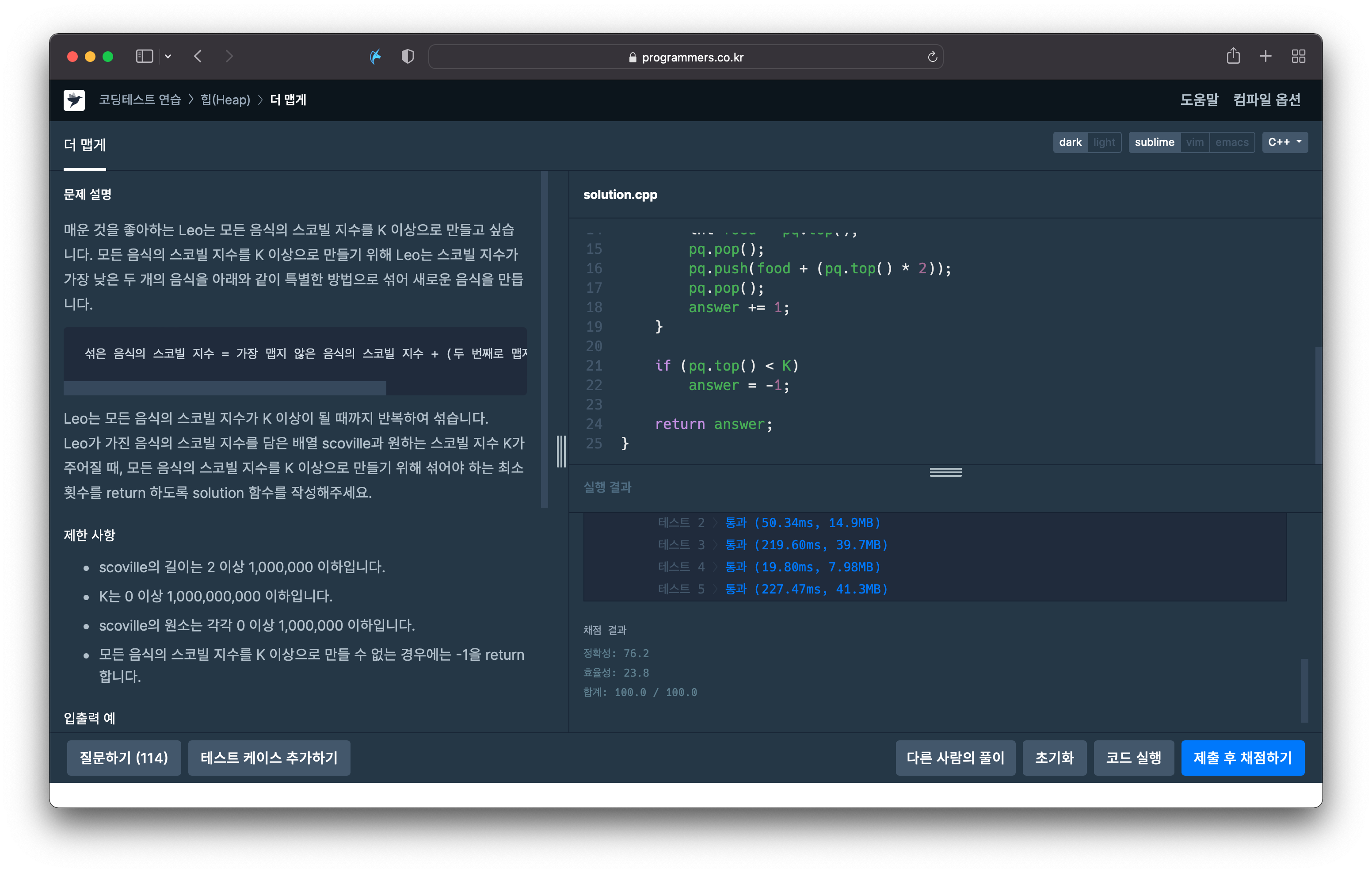This screenshot has width=1372, height=873.
Task: Click the 테스트 4 통과 result line
Action: pos(769,567)
